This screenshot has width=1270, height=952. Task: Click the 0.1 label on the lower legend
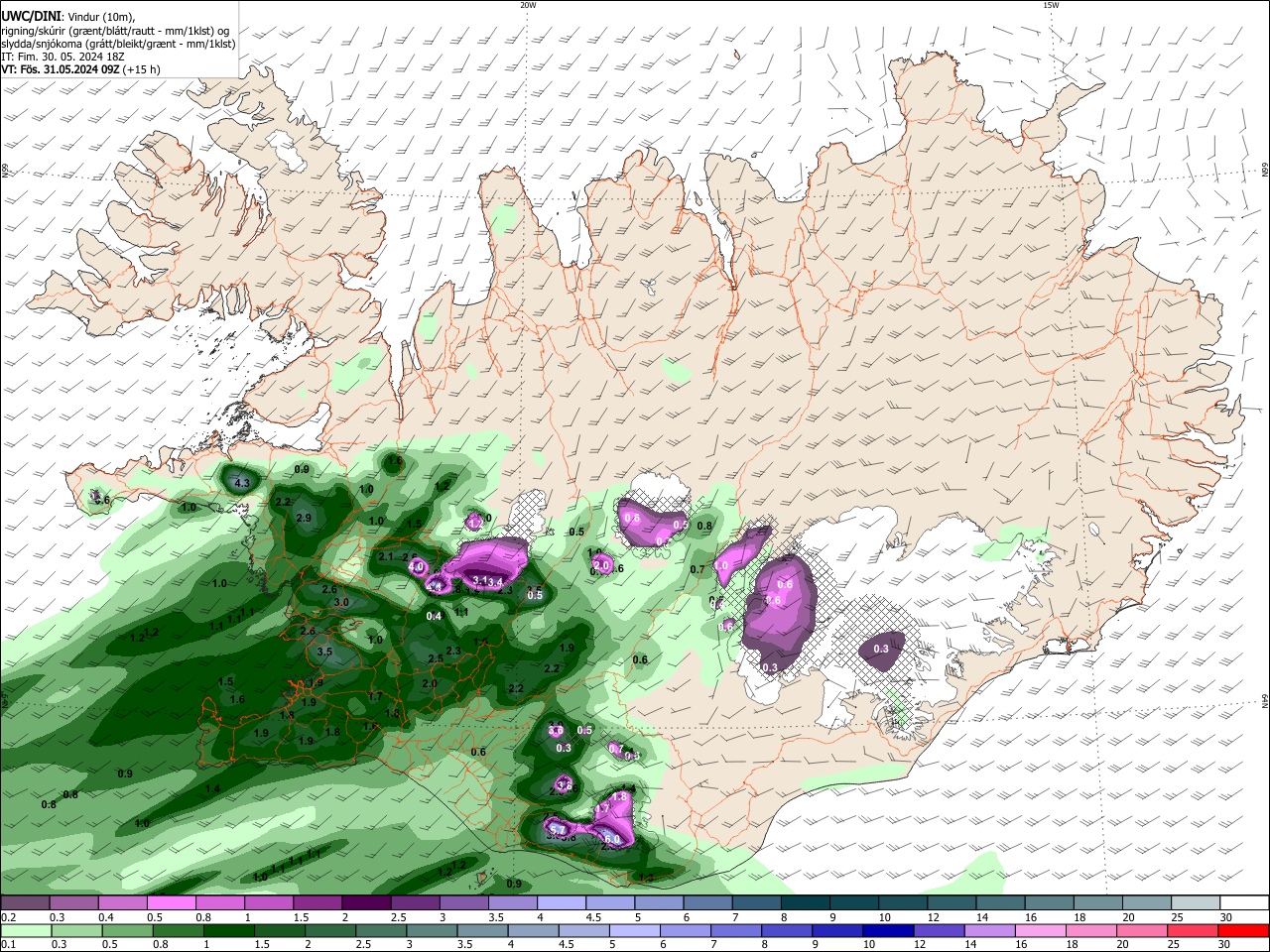[8, 945]
